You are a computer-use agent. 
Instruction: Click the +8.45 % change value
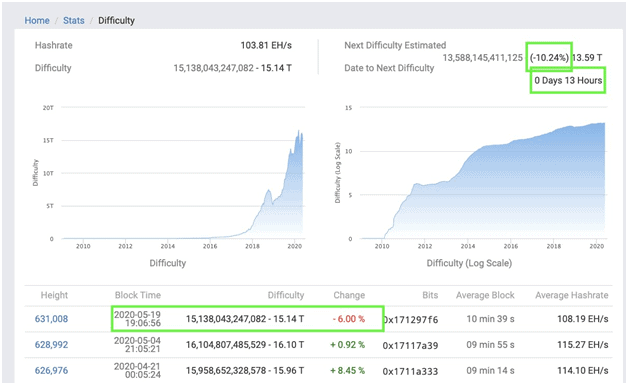coord(347,370)
